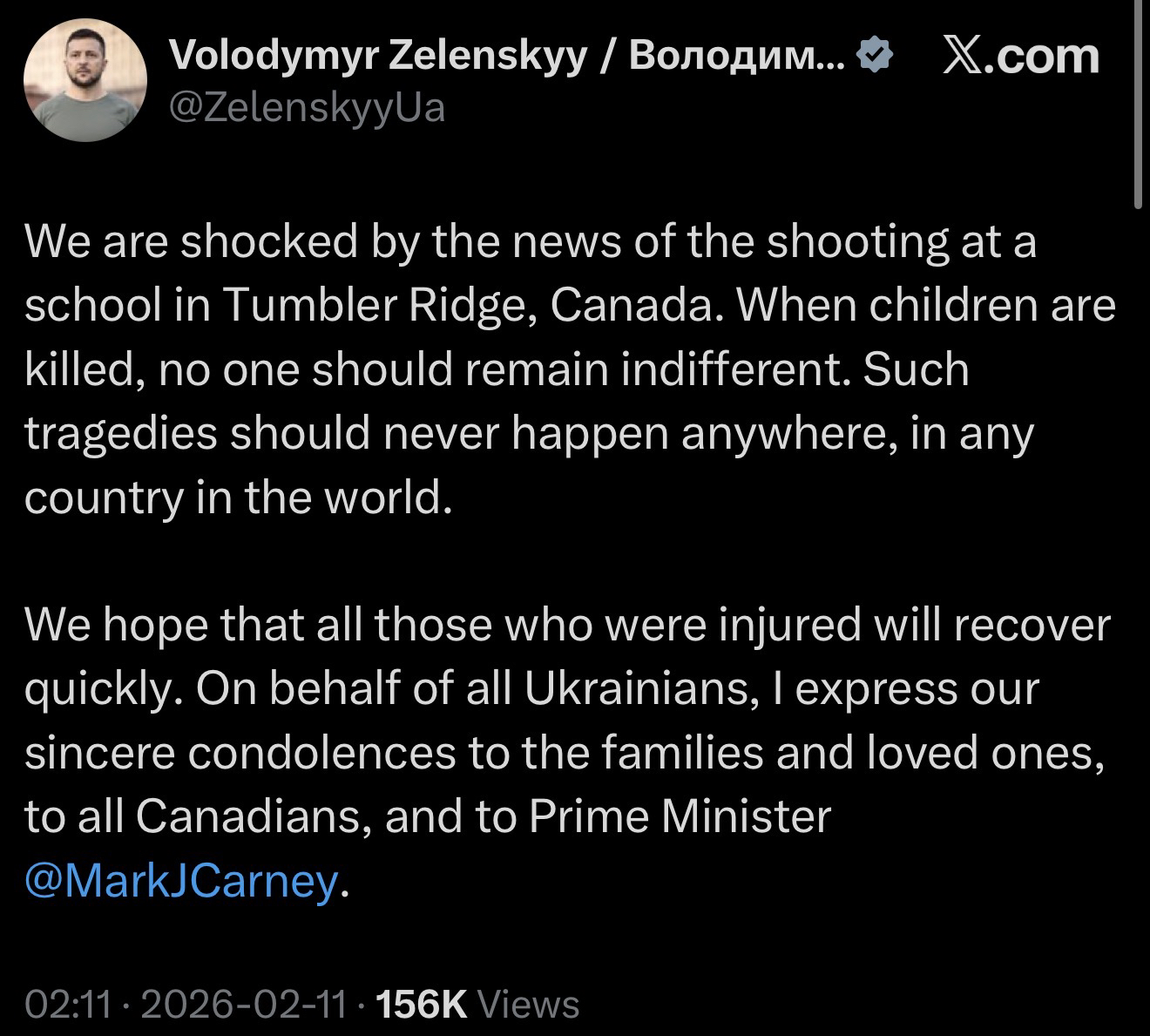The image size is (1150, 1036).
Task: Click the blue verified badge
Action: coord(876,56)
